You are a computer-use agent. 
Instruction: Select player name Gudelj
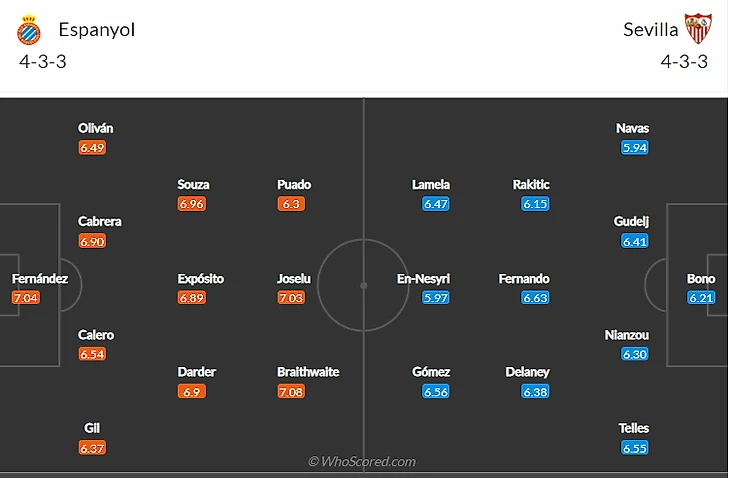click(x=634, y=222)
